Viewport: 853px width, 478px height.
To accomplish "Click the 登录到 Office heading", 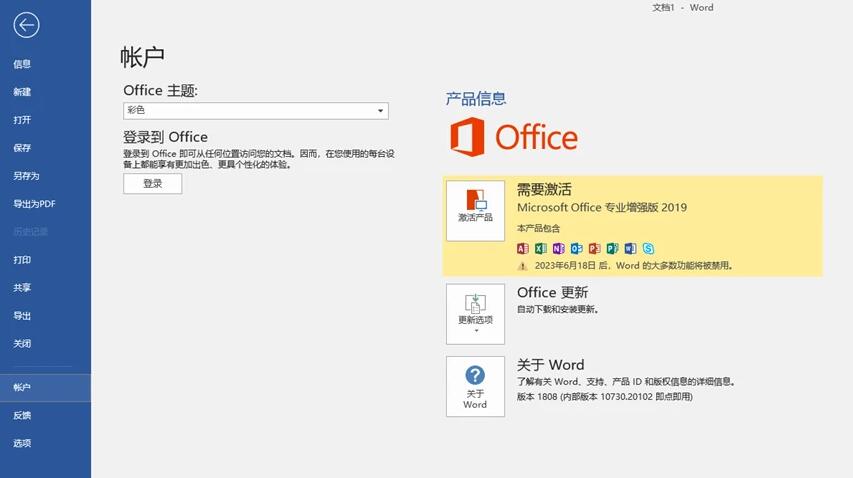I will coord(165,137).
